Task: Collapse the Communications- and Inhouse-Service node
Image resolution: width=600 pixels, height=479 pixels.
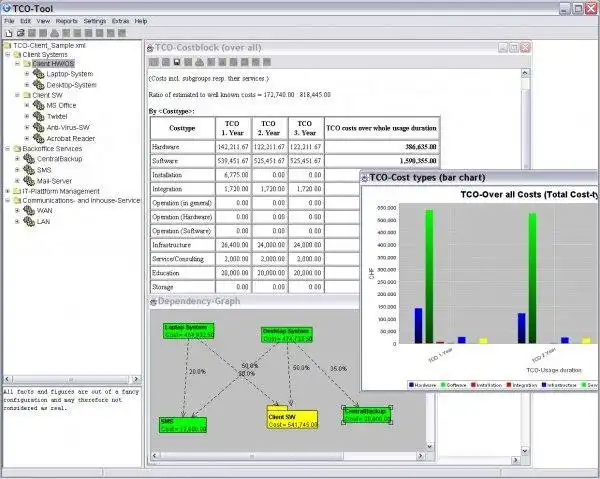Action: (8, 200)
